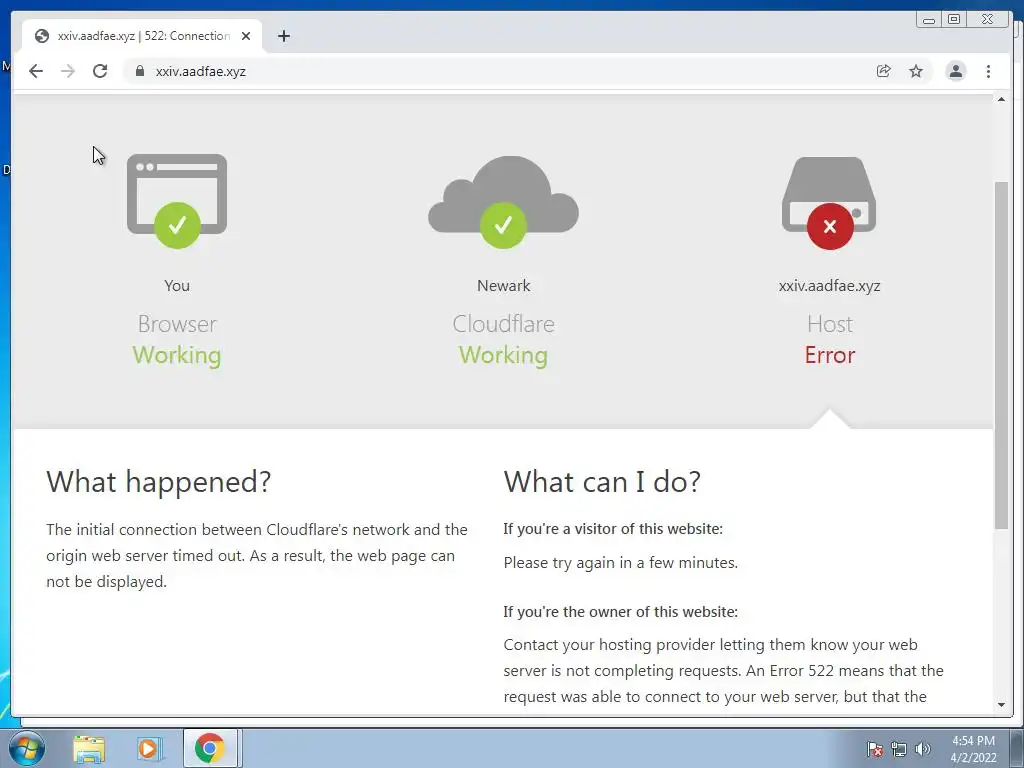This screenshot has height=768, width=1024.
Task: Click the red 'Error' status text
Action: pyautogui.click(x=829, y=355)
